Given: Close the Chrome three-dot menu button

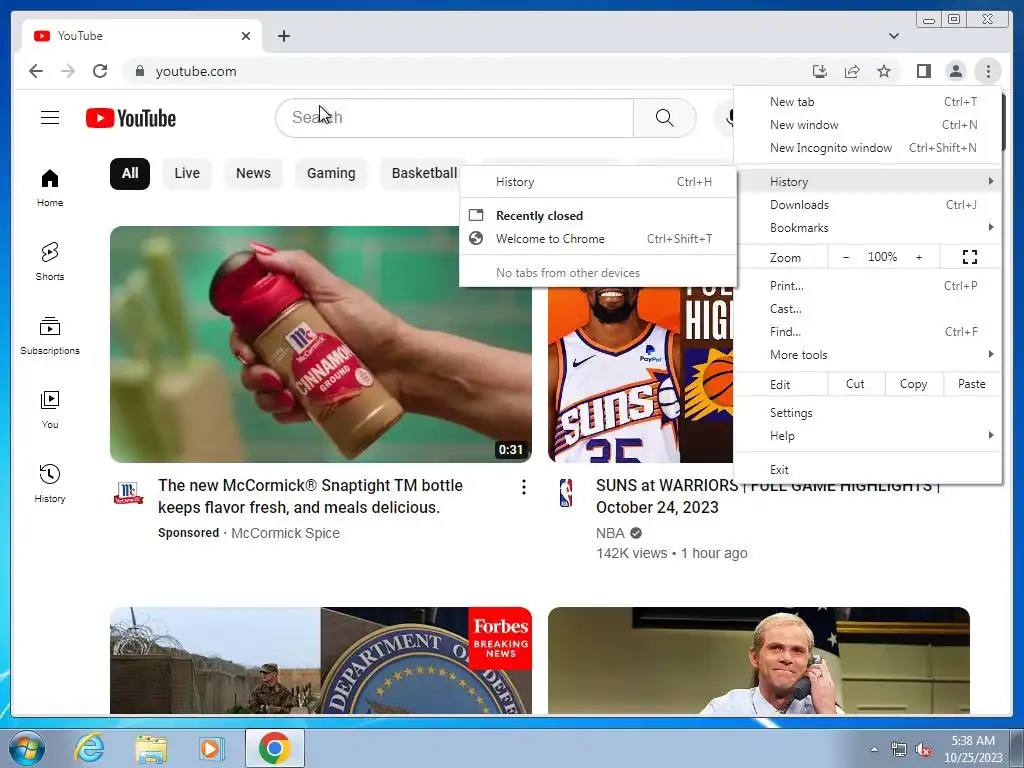Looking at the screenshot, I should (x=988, y=71).
